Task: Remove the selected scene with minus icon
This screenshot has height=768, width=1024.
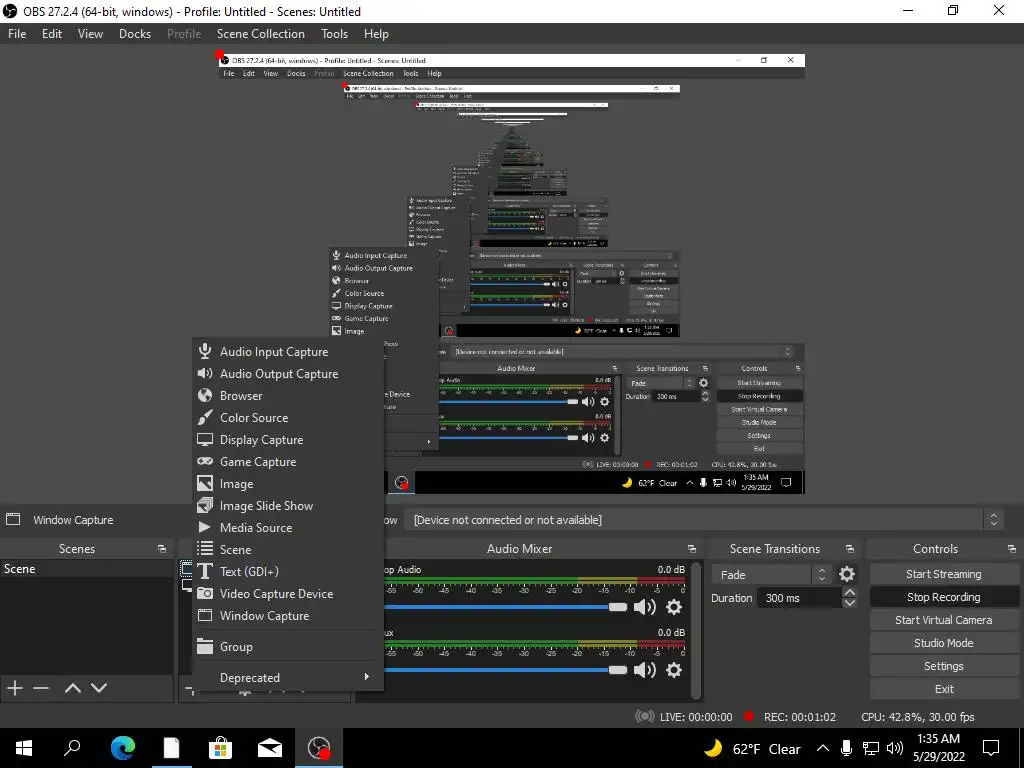Action: (41, 688)
